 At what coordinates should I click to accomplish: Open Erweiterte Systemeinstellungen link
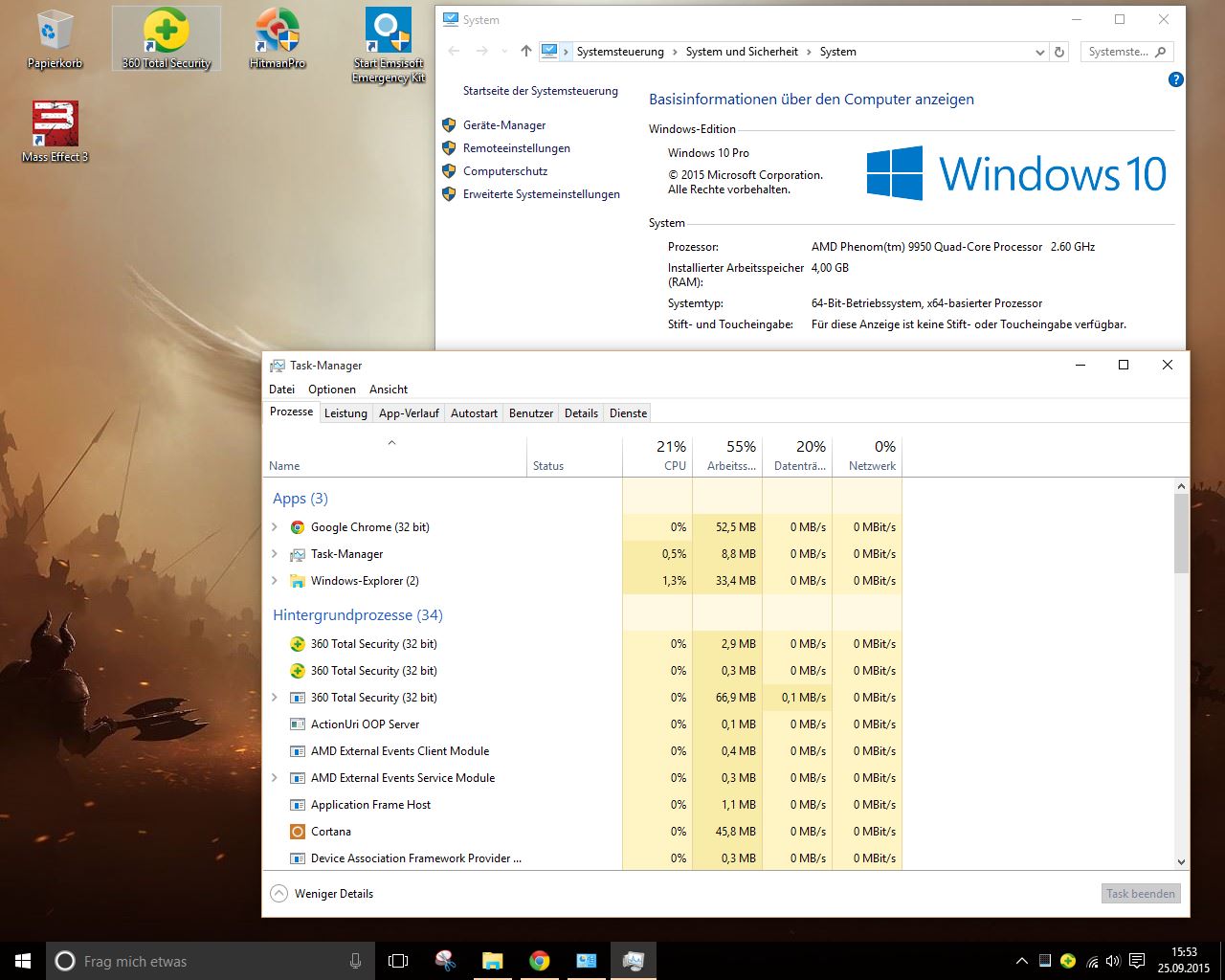[541, 194]
